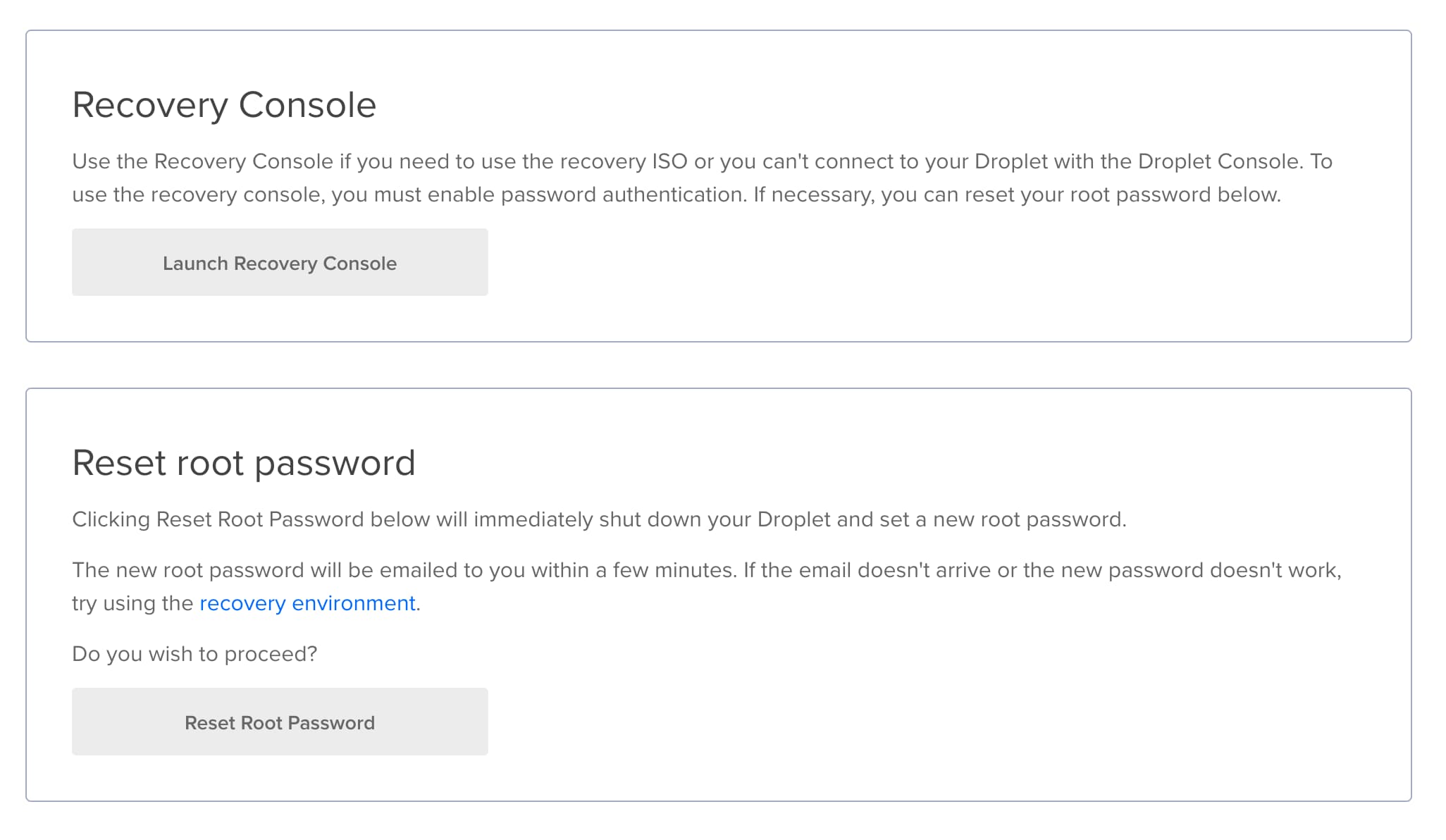This screenshot has width=1446, height=840.
Task: Launch the Recovery Console
Action: (x=280, y=262)
